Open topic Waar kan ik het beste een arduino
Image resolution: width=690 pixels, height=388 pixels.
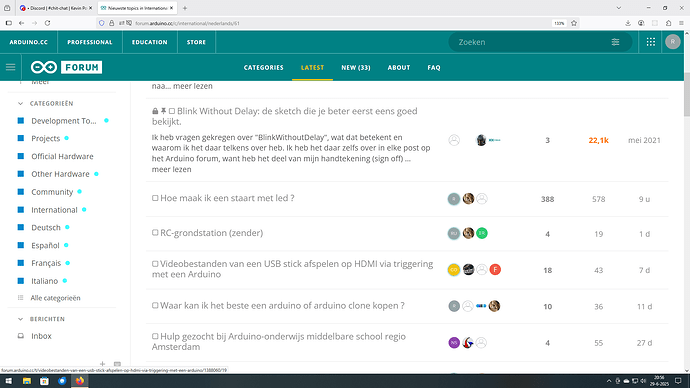282,305
